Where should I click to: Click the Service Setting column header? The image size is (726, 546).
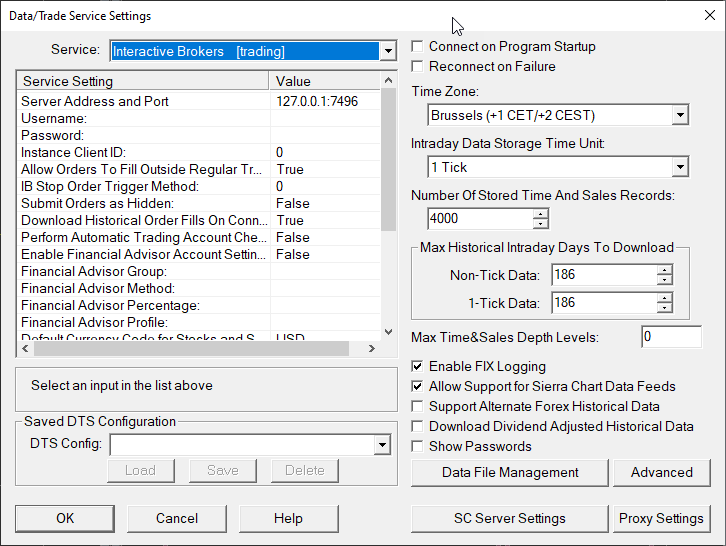(143, 81)
